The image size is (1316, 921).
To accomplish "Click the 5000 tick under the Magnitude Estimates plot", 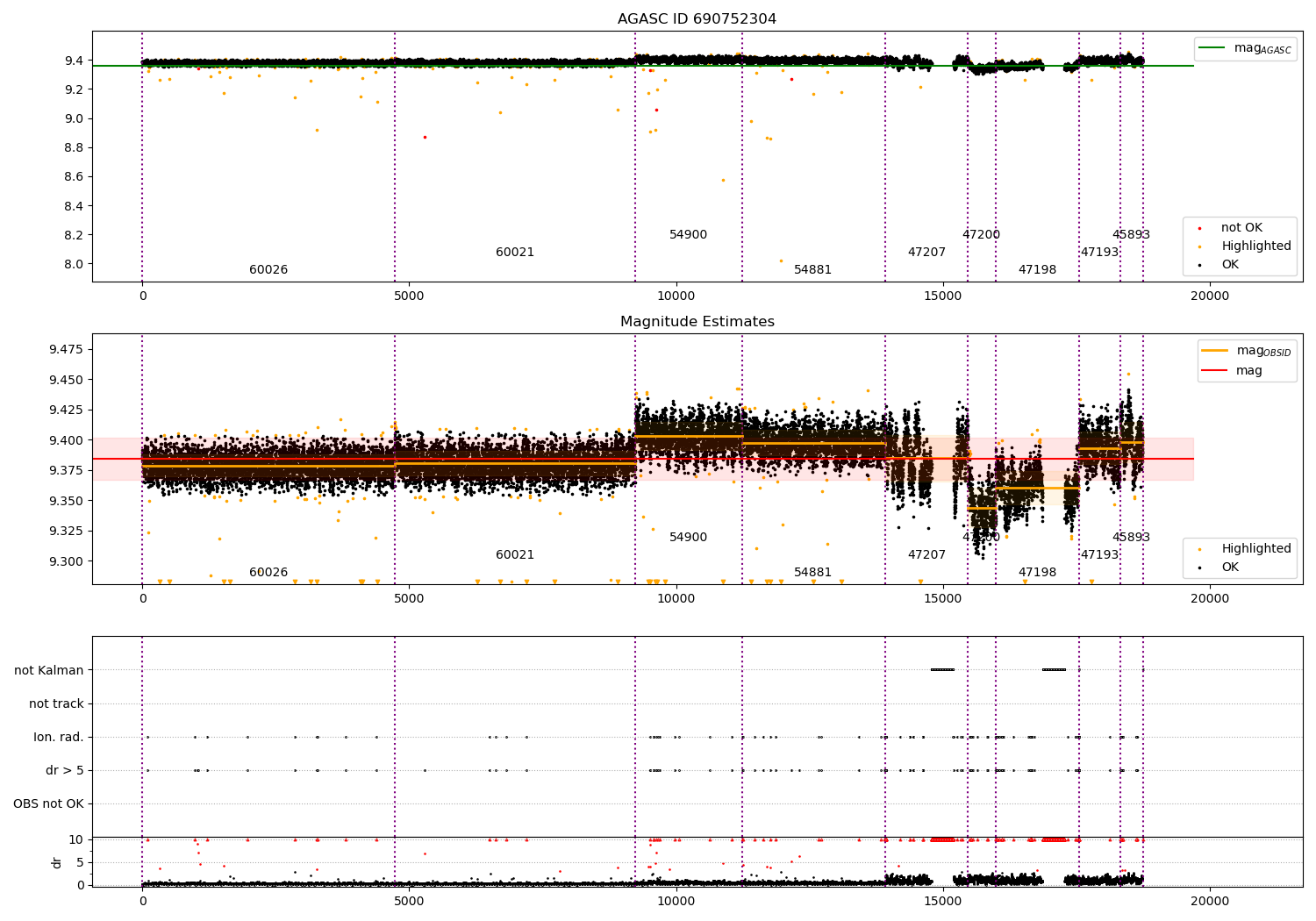I will point(410,599).
